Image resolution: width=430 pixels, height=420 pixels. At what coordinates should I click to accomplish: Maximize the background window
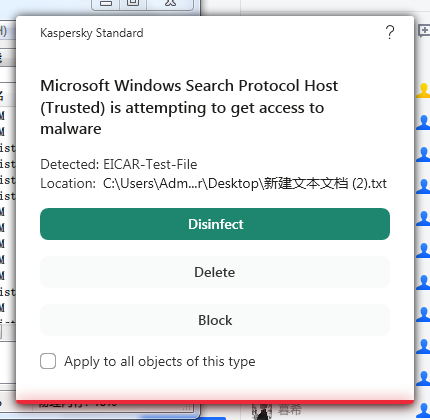133,3
